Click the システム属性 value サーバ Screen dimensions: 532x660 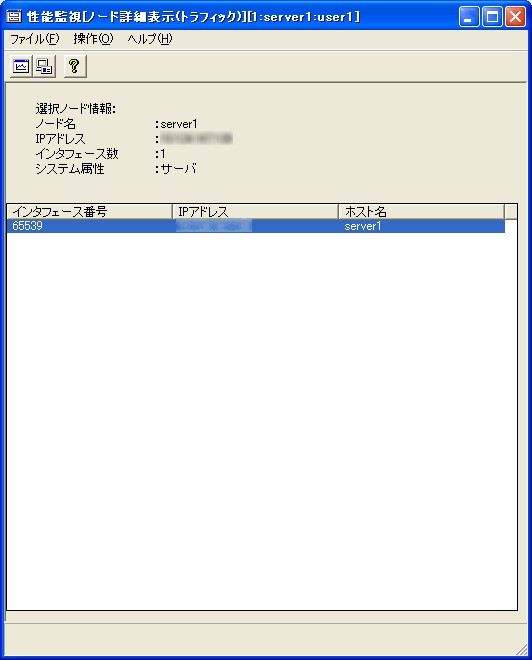[x=178, y=169]
